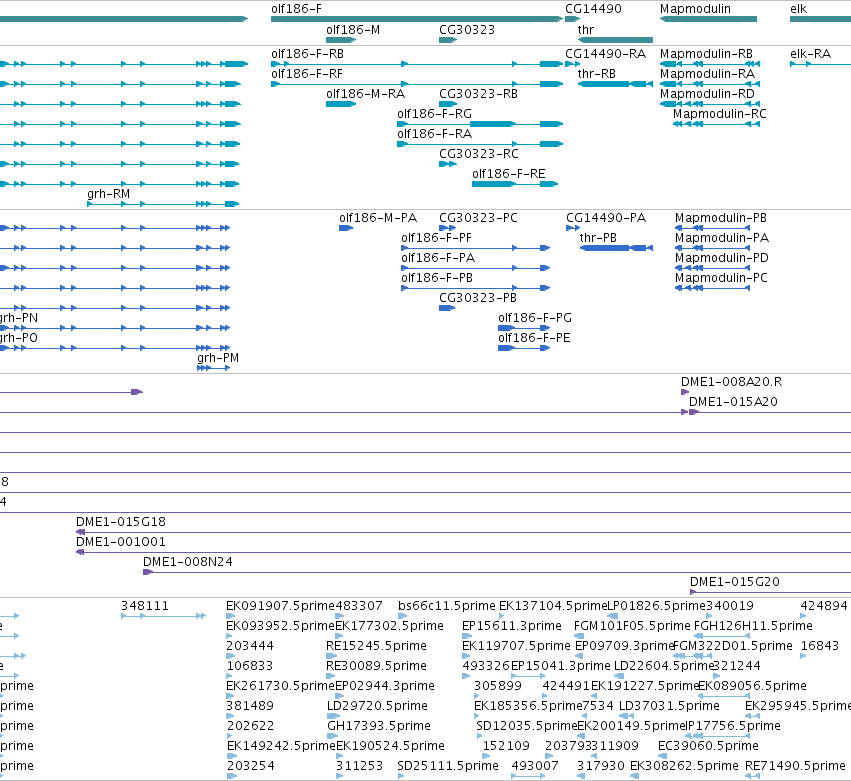
Task: Select clone DME1-015G20
Action: [x=771, y=592]
